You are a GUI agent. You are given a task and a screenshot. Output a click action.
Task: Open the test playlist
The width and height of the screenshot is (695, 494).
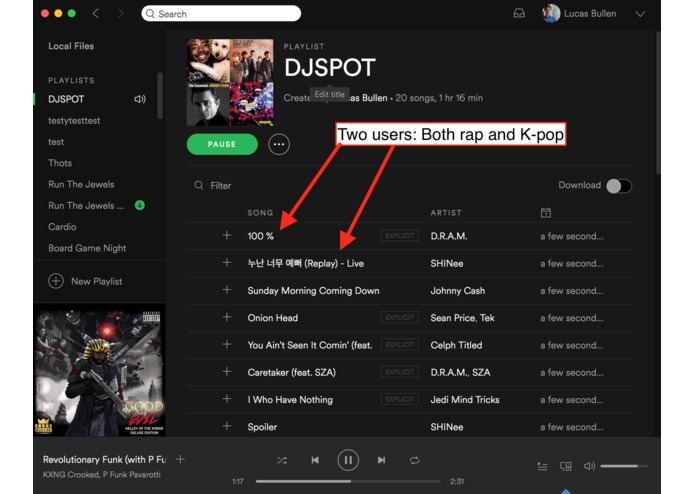click(56, 142)
